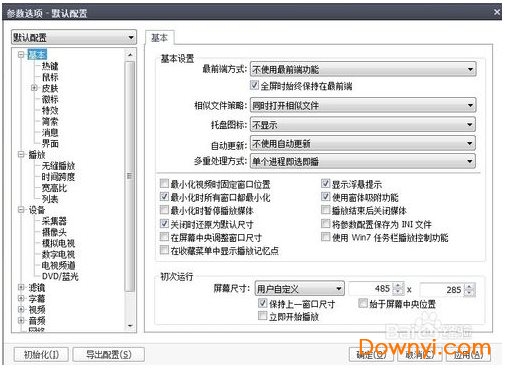This screenshot has width=507, height=371.
Task: Open the 最前端方式 dropdown
Action: tap(363, 69)
